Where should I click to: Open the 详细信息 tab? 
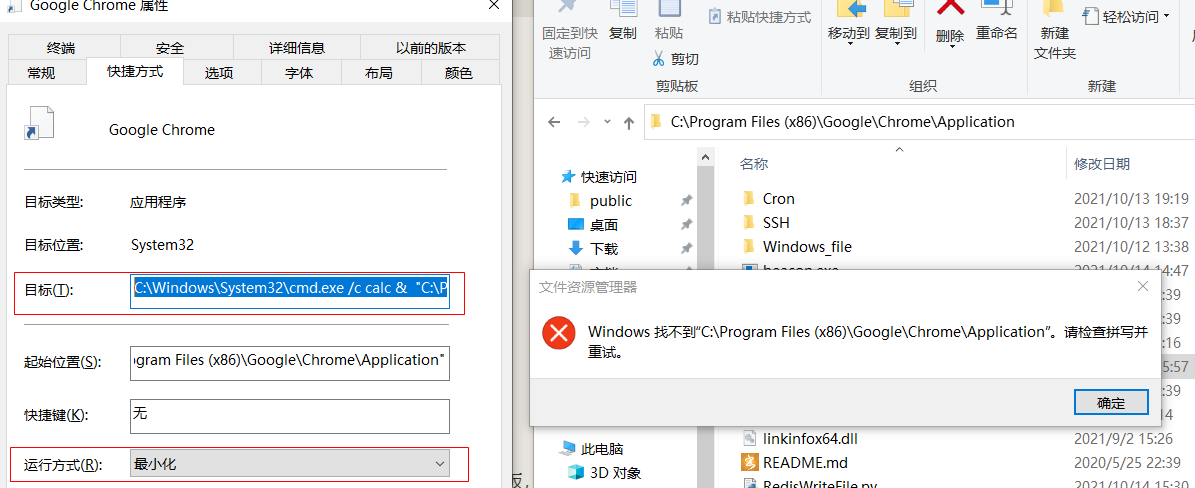[296, 48]
